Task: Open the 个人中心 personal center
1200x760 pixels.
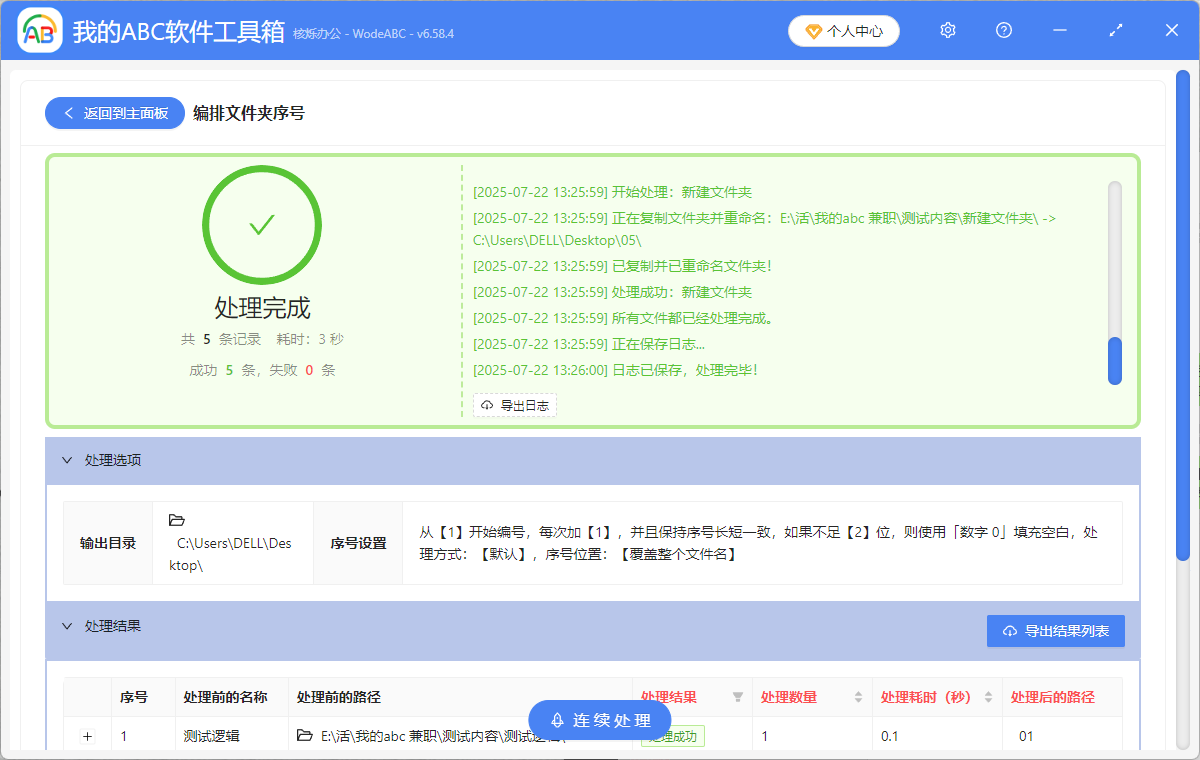Action: point(844,31)
